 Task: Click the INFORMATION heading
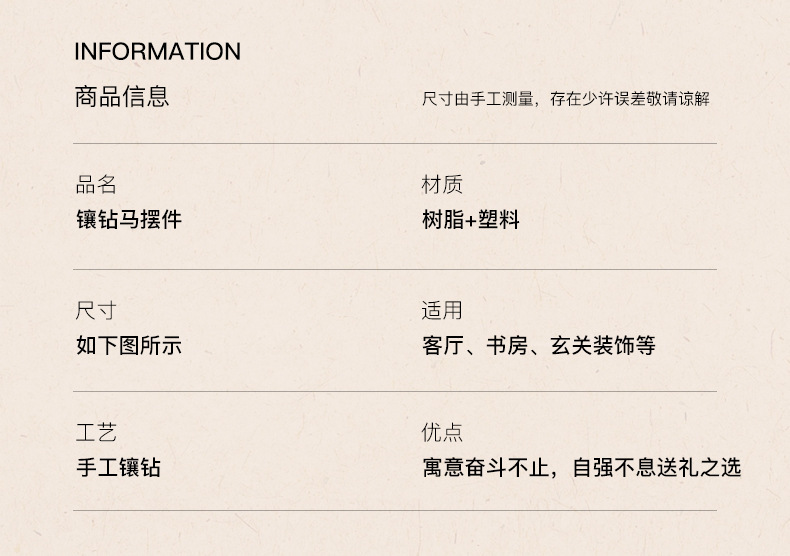pyautogui.click(x=158, y=51)
